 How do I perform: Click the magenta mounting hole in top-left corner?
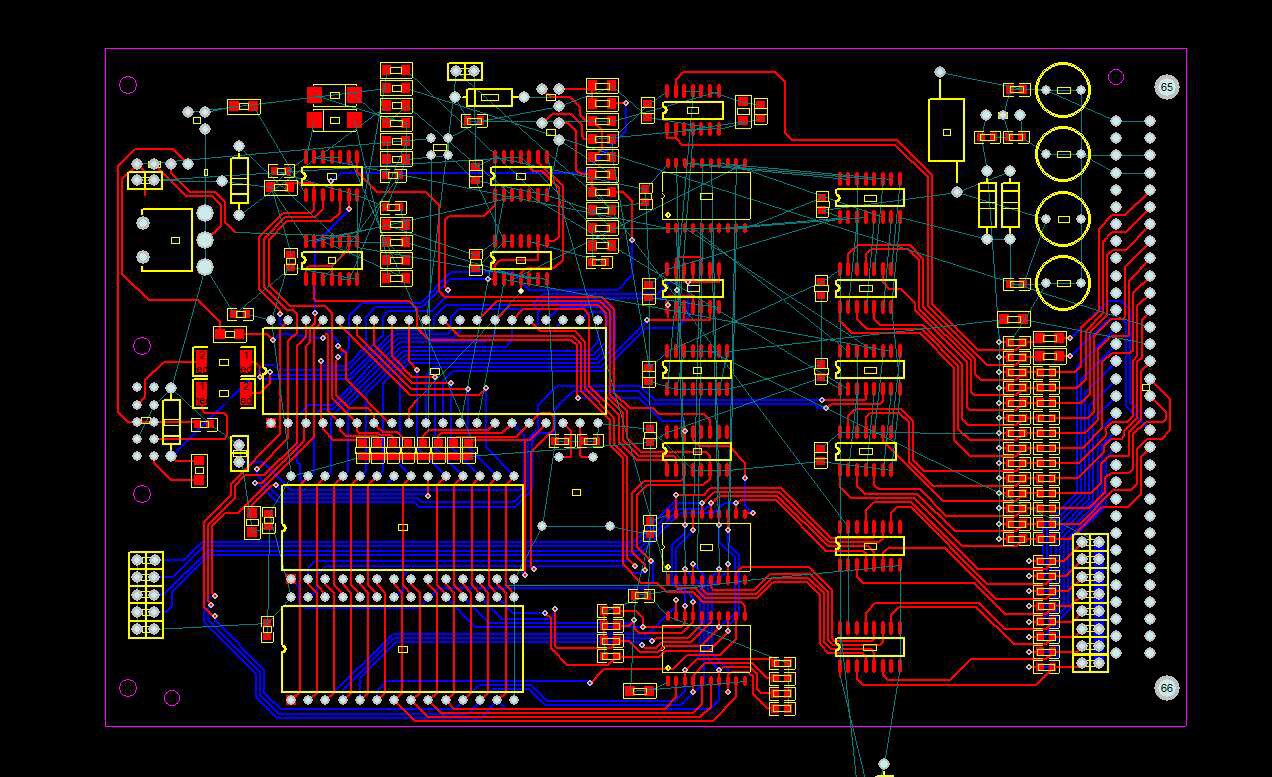coord(128,85)
